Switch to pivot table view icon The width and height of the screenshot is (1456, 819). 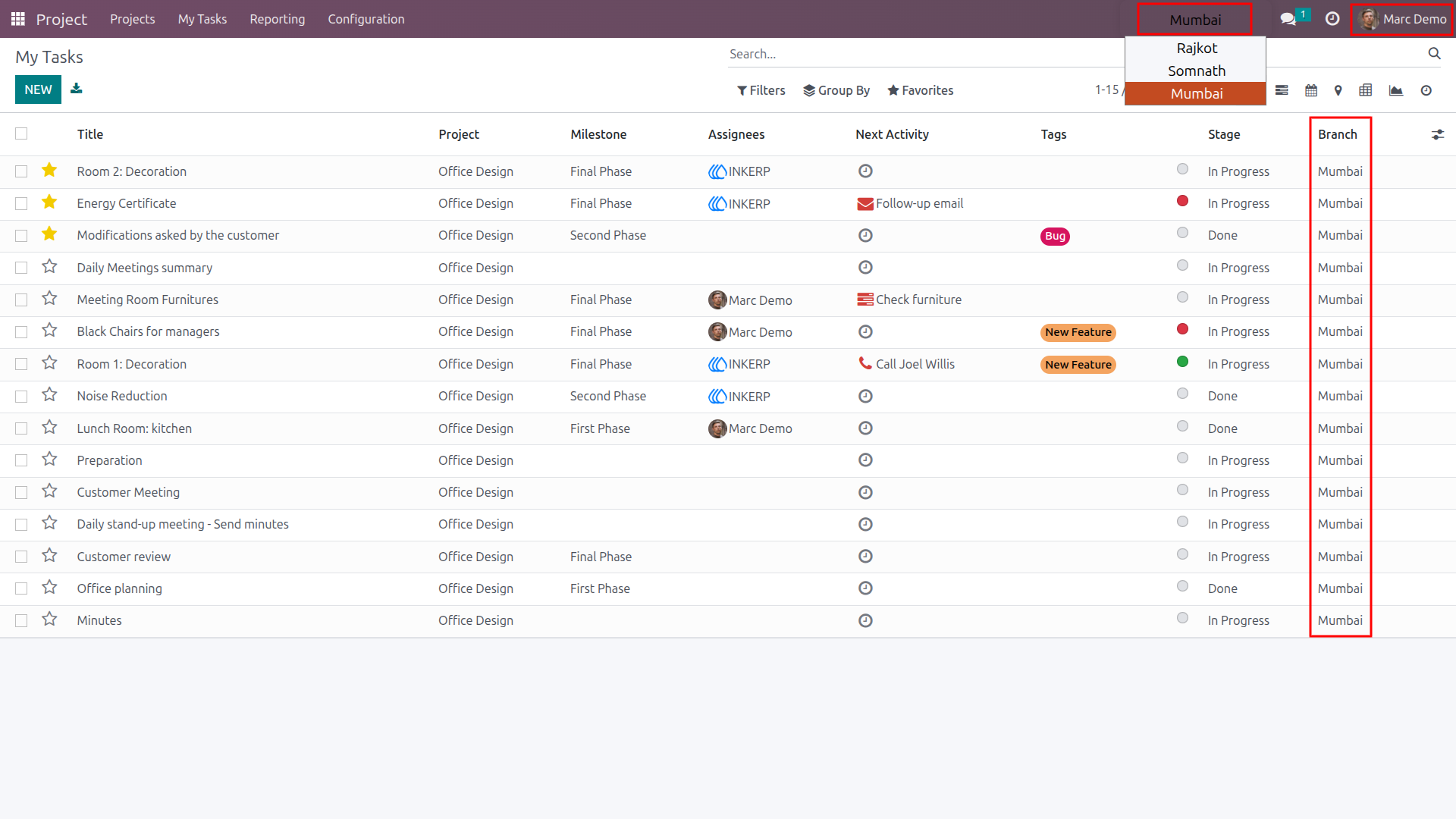1366,90
